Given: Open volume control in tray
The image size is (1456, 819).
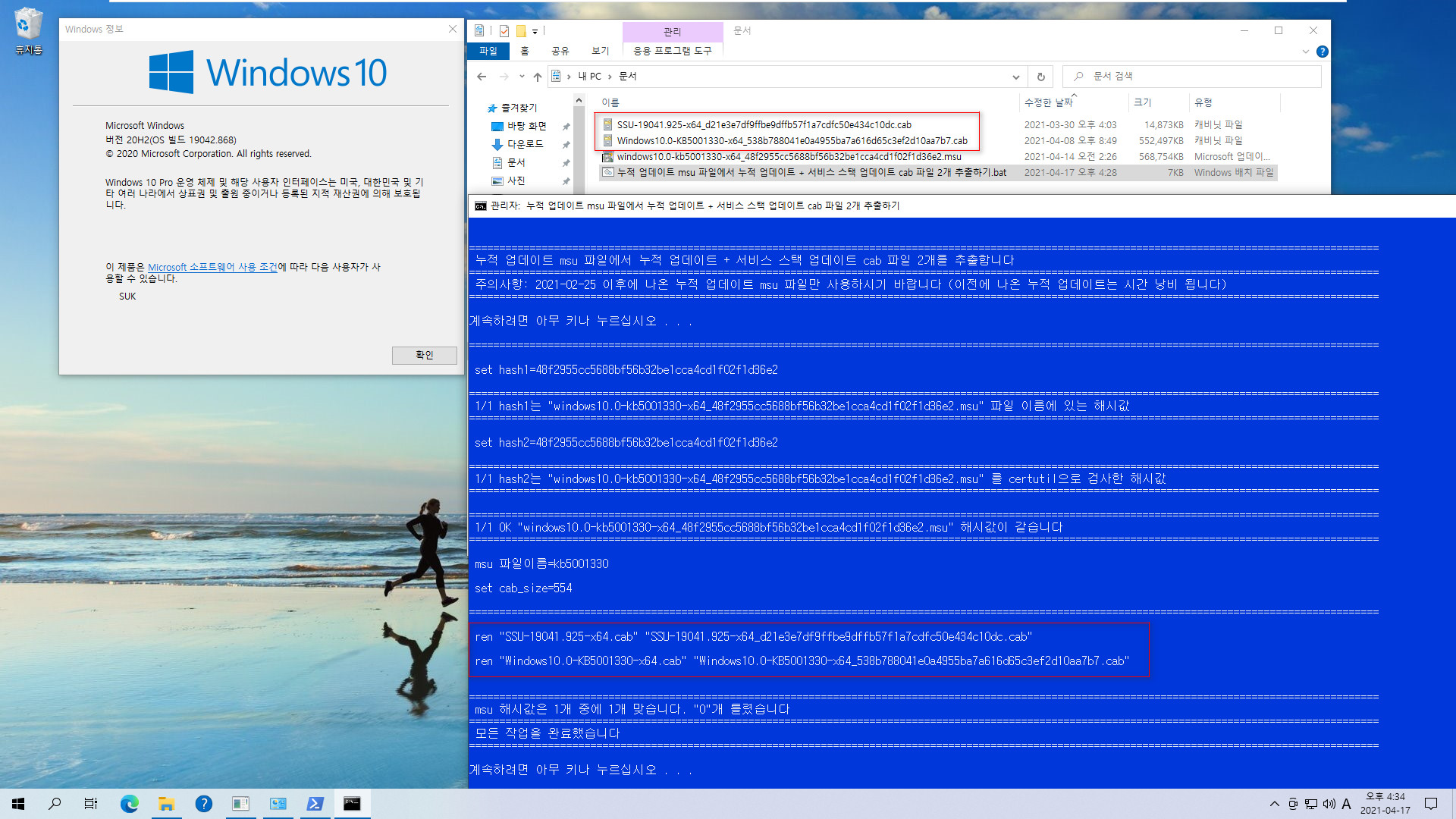Looking at the screenshot, I should [1329, 804].
